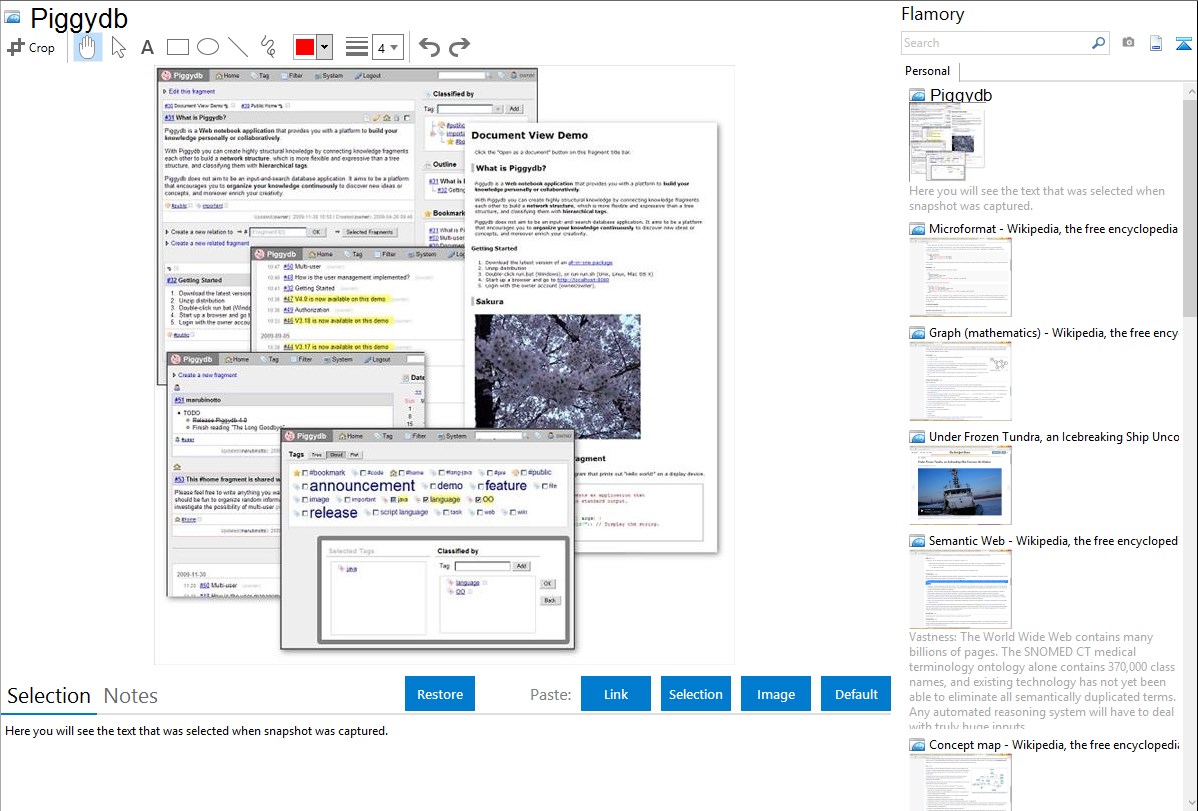Pick the freehand curve tool
Image resolution: width=1198 pixels, height=811 pixels.
(268, 47)
